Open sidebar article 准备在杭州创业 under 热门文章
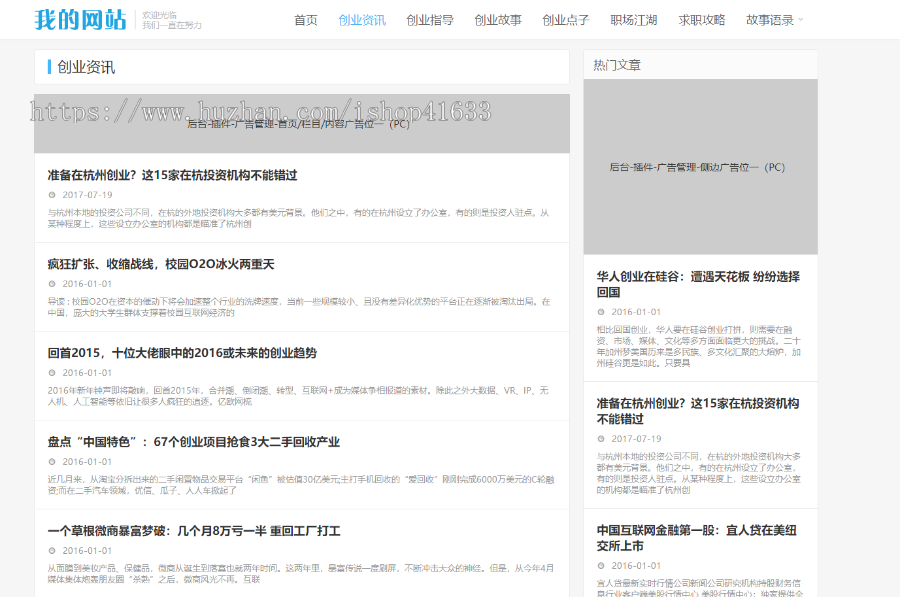Image resolution: width=900 pixels, height=597 pixels. [698, 411]
